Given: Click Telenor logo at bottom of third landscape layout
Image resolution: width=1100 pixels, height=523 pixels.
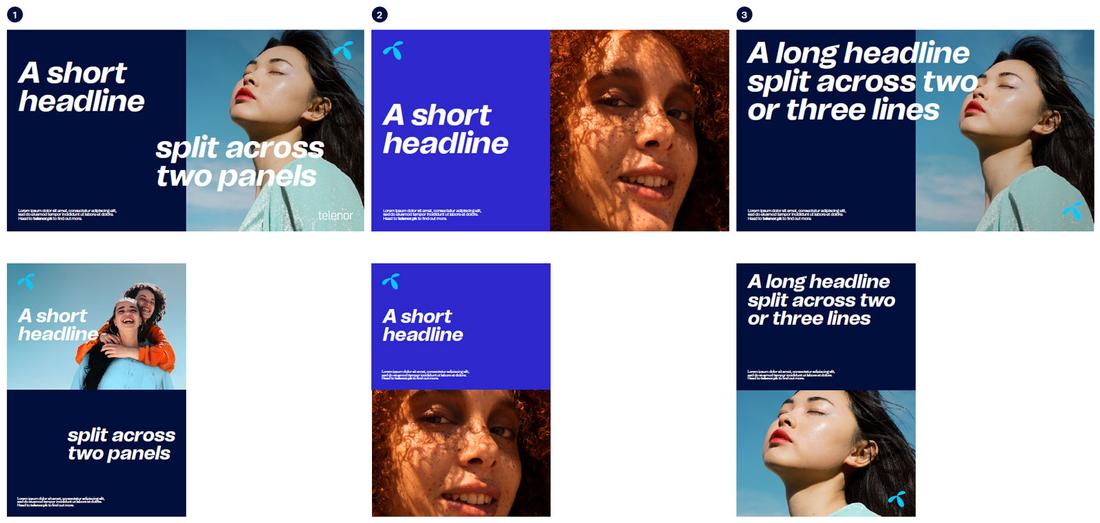Looking at the screenshot, I should [x=1072, y=210].
